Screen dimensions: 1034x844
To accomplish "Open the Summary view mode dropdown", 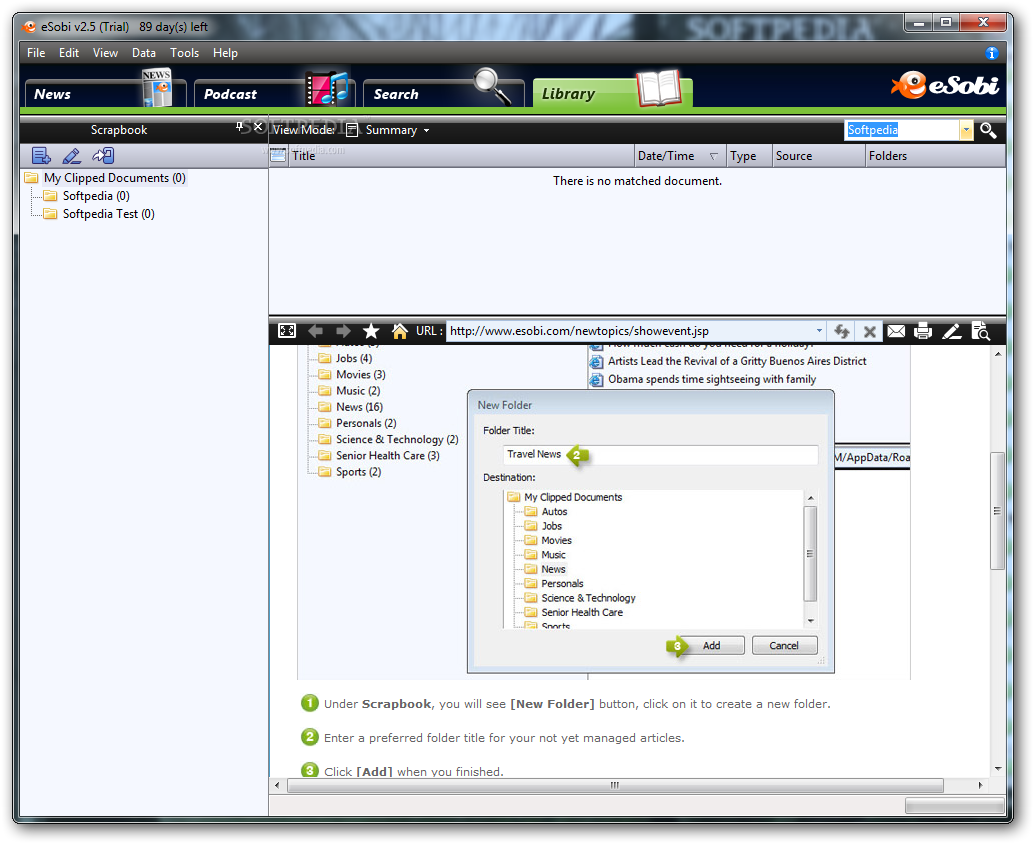I will [427, 131].
